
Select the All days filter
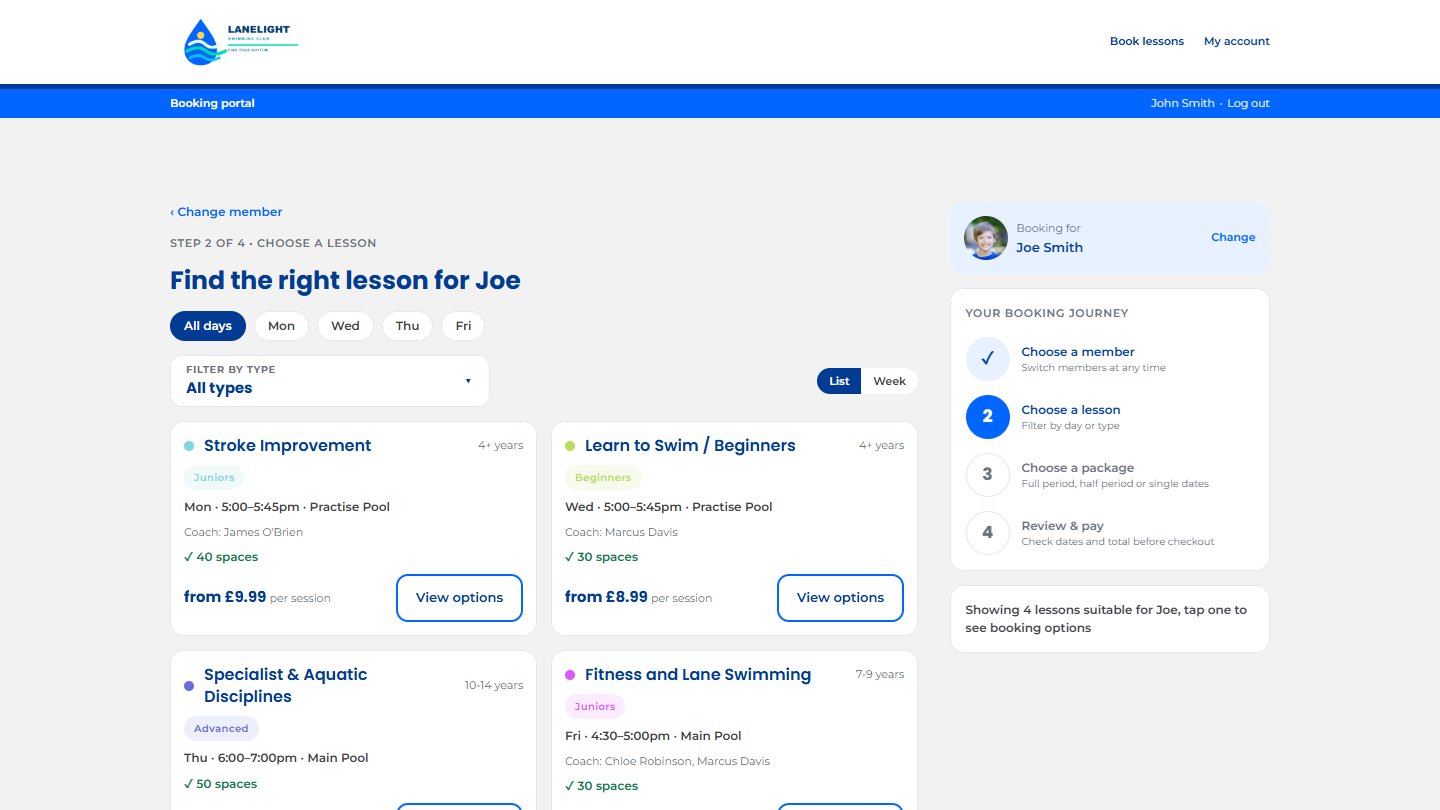click(208, 326)
